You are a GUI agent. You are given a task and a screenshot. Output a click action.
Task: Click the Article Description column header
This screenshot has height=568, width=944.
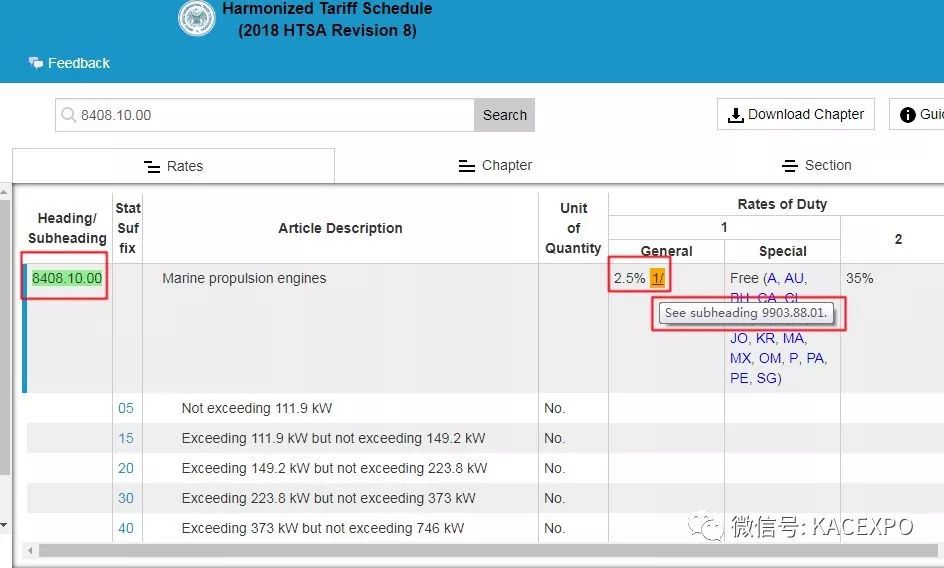pyautogui.click(x=340, y=228)
